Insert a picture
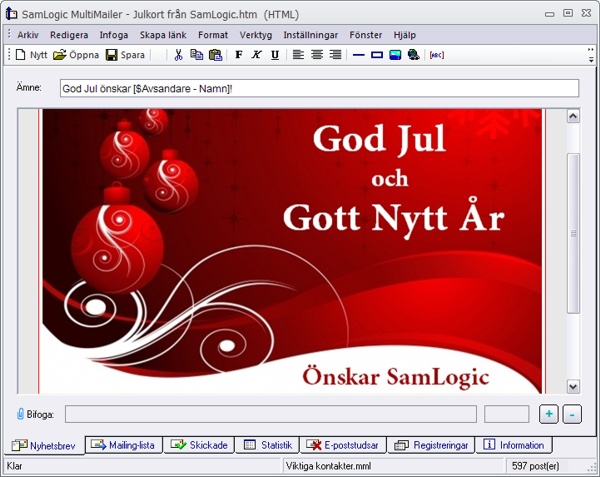The image size is (600, 477). 395,55
